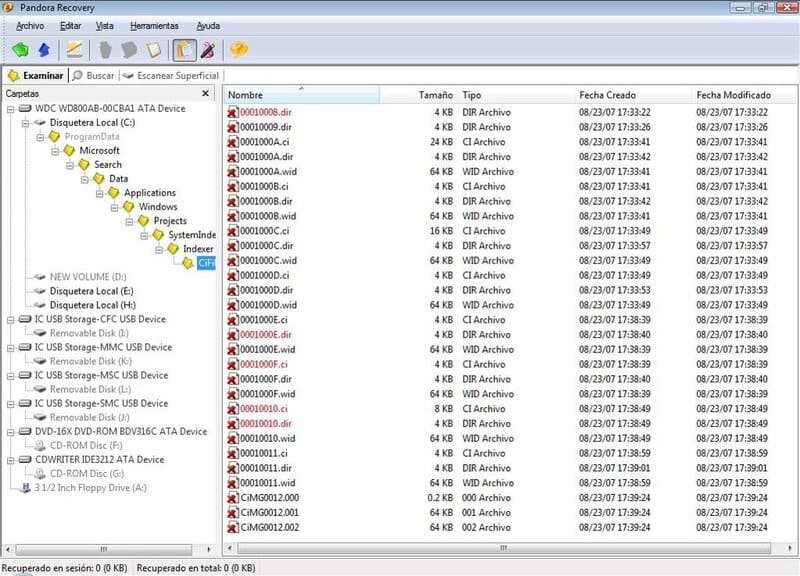Toggle the highlighted clipboard toolbar button
Viewport: 800px width, 576px height.
click(x=184, y=49)
